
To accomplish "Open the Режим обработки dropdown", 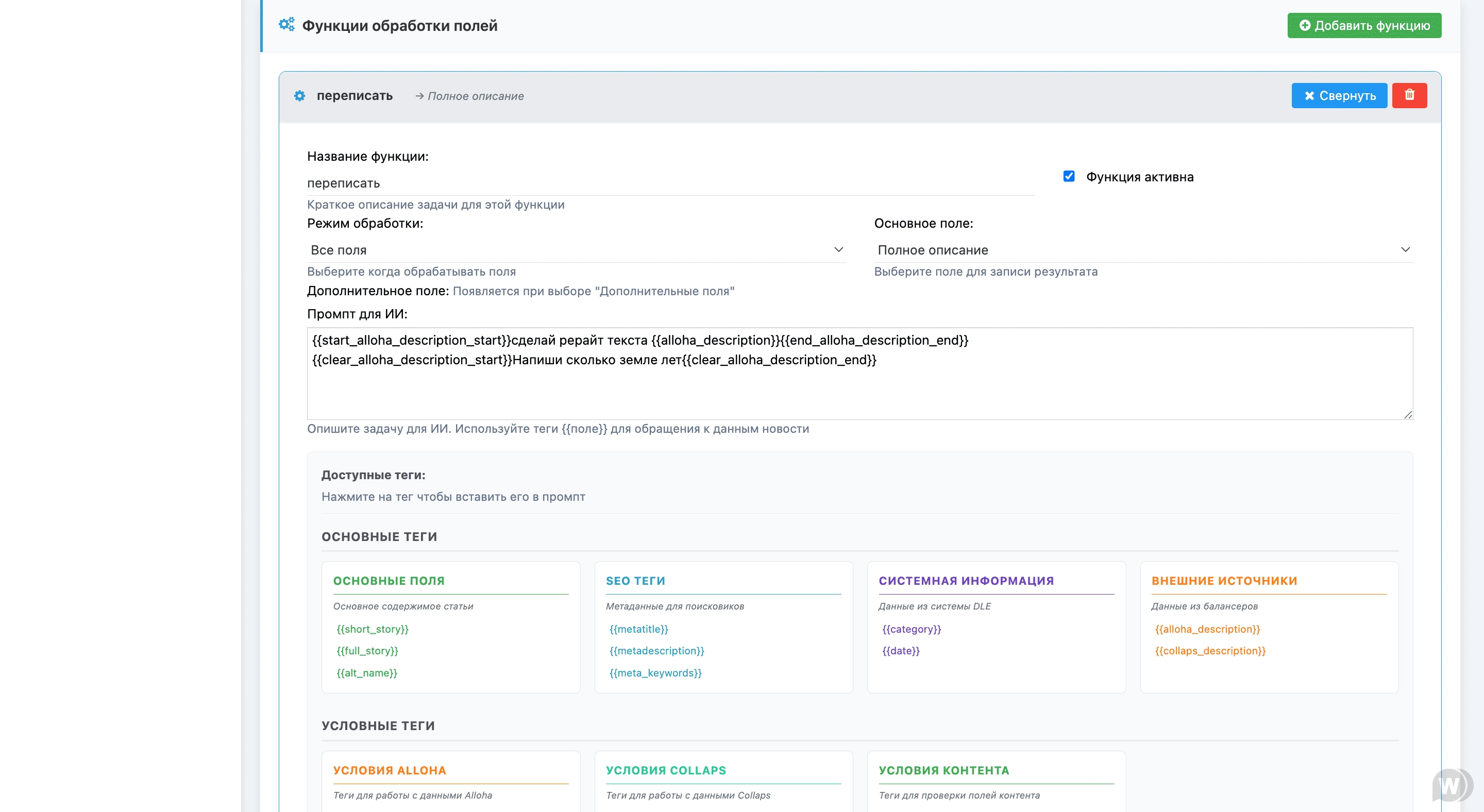I will (576, 250).
